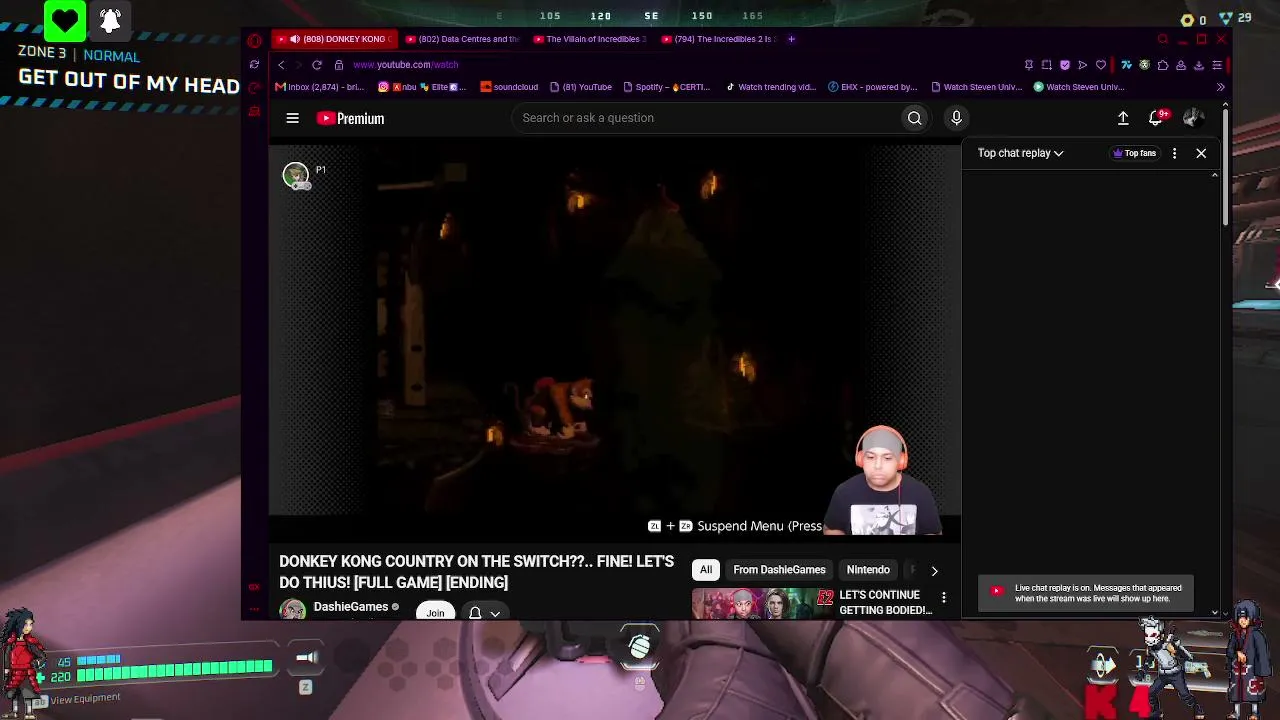This screenshot has height=720, width=1280.
Task: Open the sidebar icon below the GX logo
Action: [x=254, y=65]
